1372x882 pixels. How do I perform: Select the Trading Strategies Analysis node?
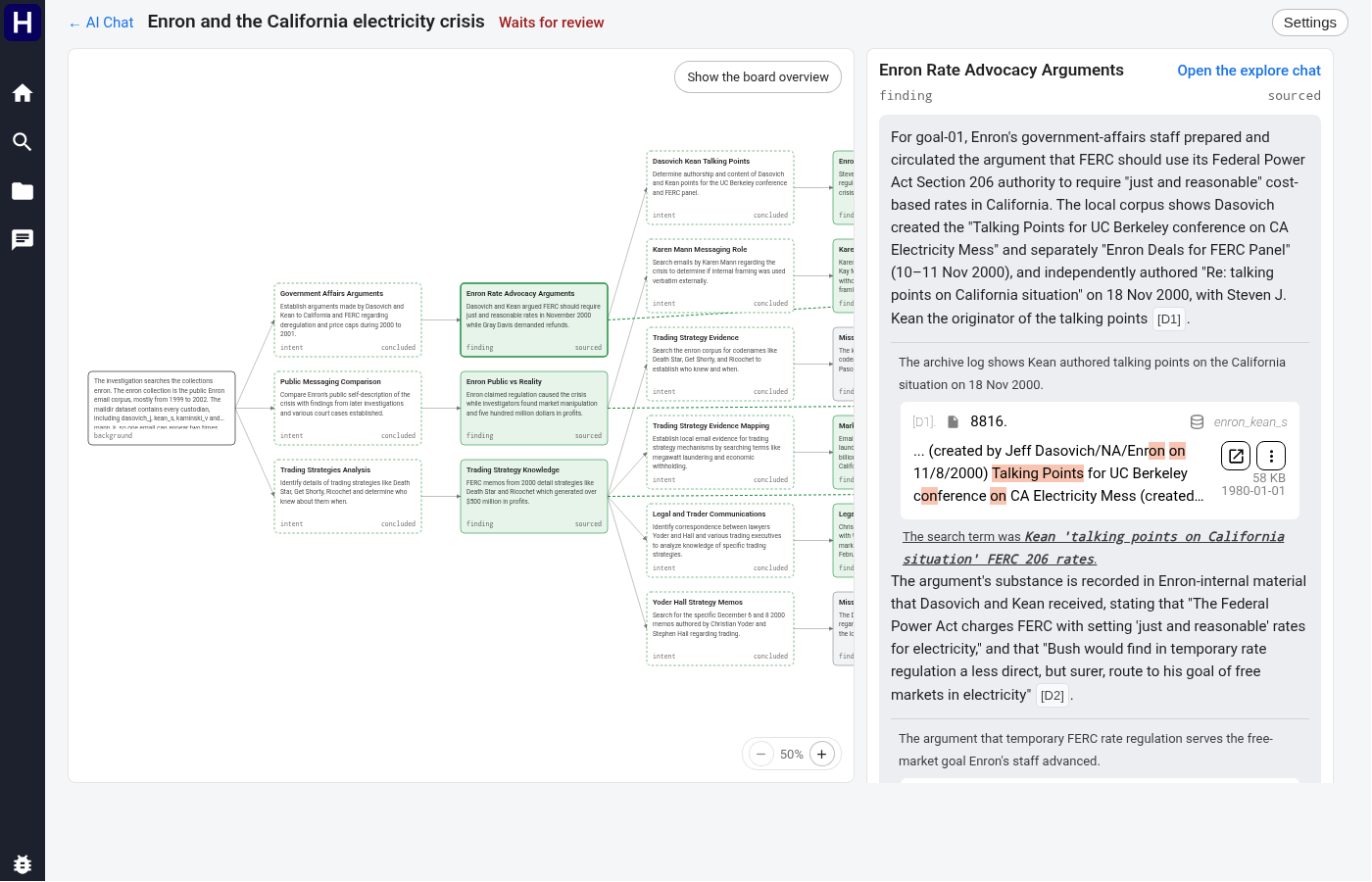coord(348,497)
